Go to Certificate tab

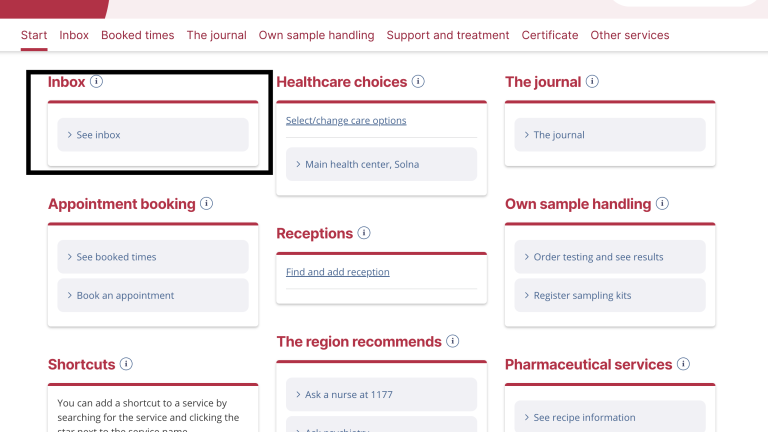tap(550, 35)
